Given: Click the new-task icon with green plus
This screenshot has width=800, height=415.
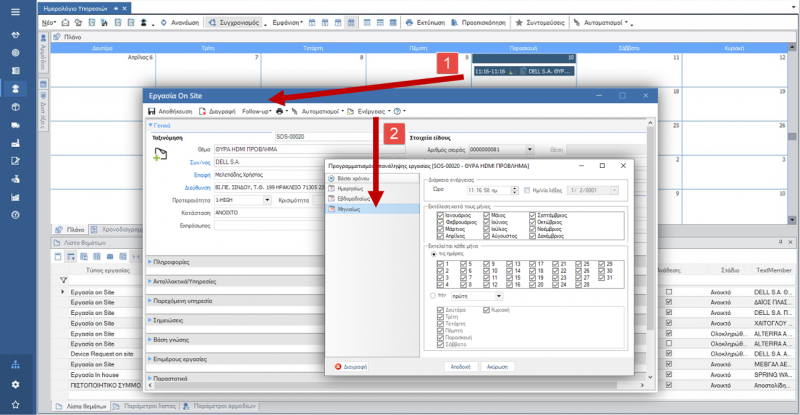Looking at the screenshot, I should [x=160, y=154].
